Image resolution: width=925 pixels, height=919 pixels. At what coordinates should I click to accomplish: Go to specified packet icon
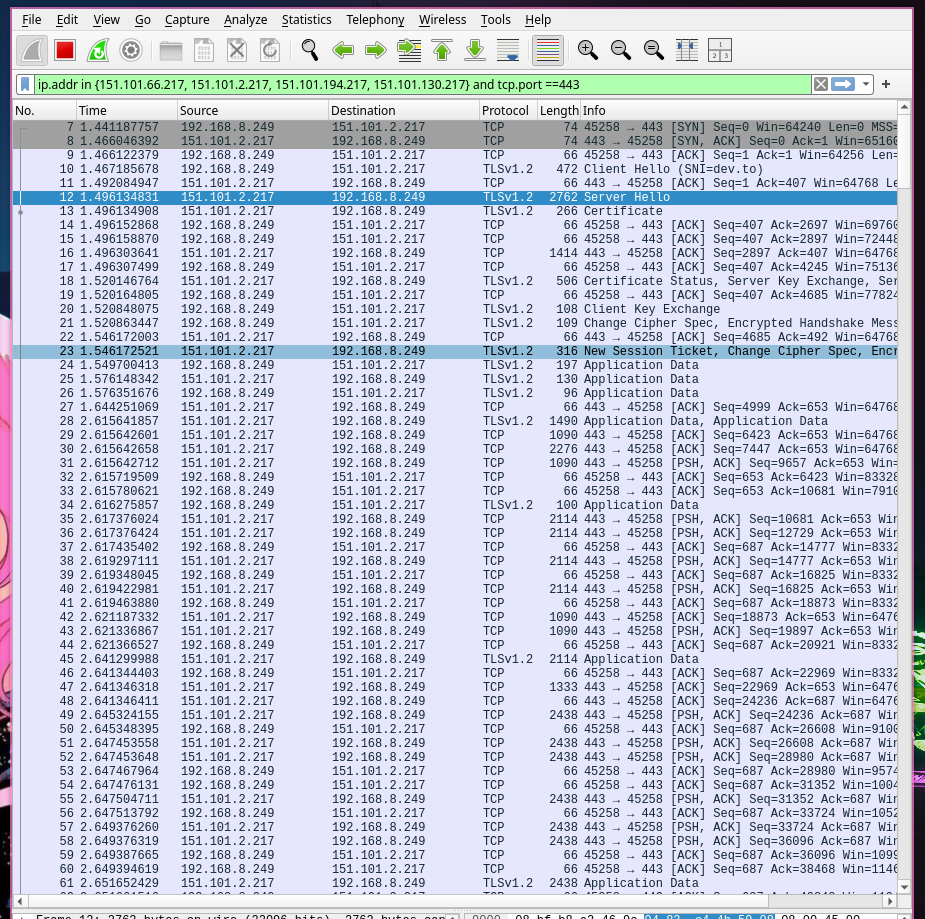(x=409, y=50)
